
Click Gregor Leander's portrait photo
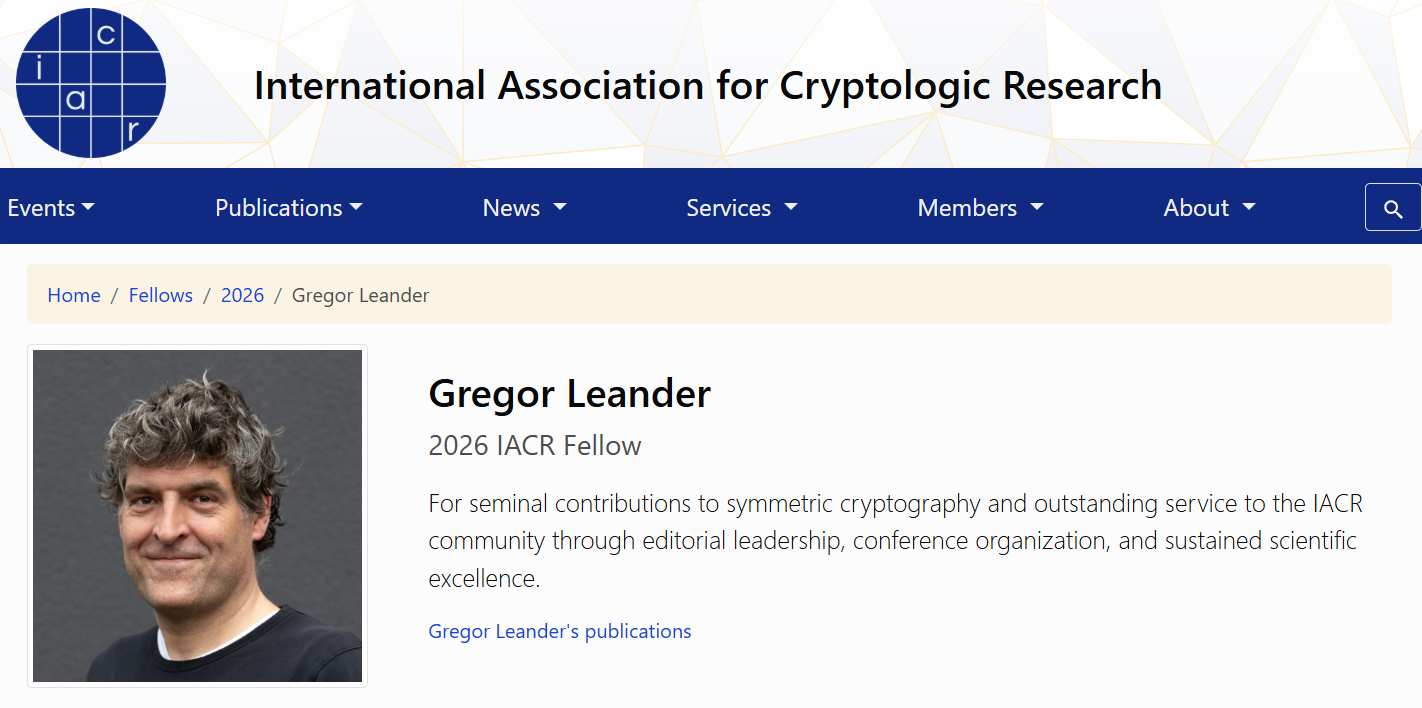(197, 516)
